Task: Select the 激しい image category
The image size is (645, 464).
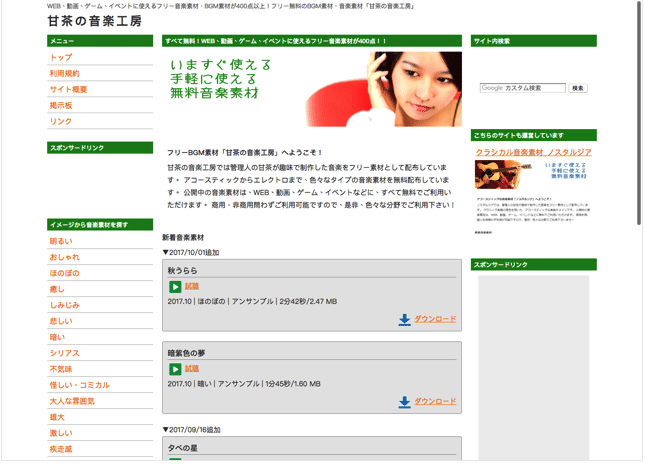Action: 61,434
